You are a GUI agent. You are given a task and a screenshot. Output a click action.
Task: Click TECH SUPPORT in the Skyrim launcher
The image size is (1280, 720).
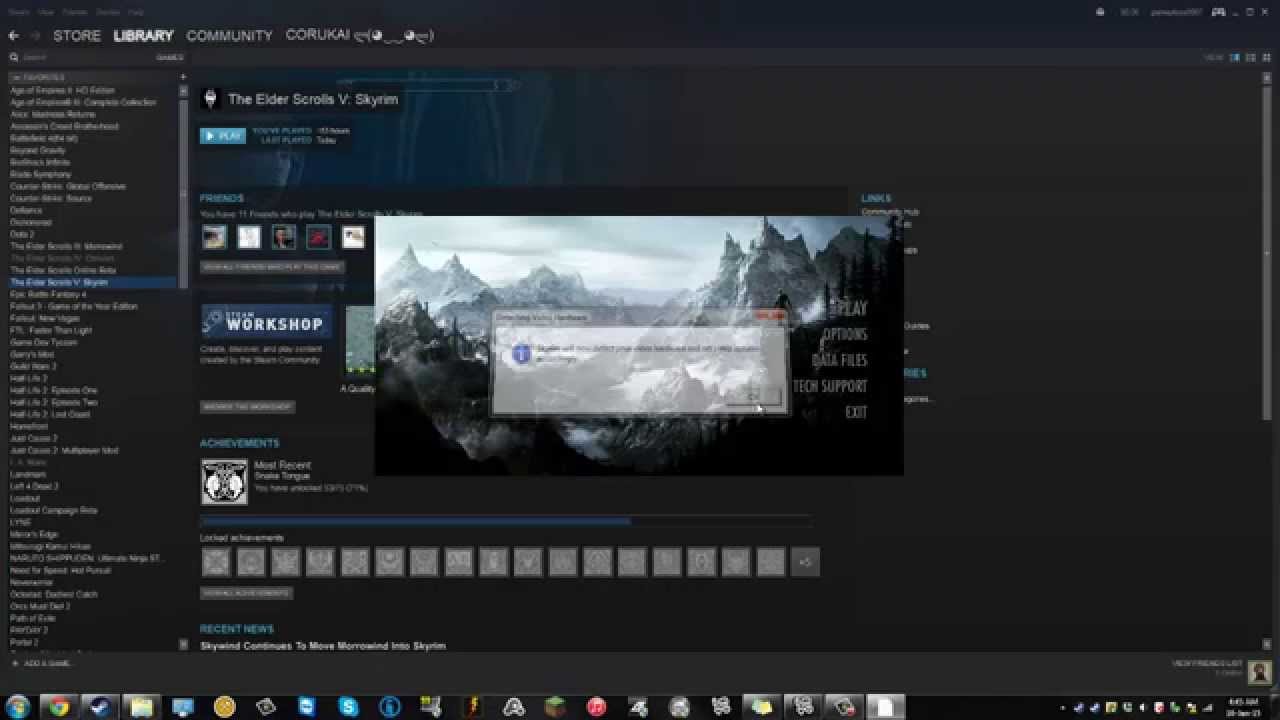coord(830,386)
